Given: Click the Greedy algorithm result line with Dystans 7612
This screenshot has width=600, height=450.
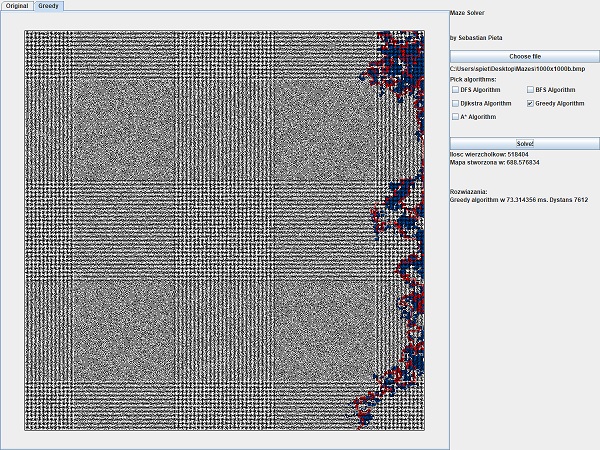Looking at the screenshot, I should [x=519, y=200].
